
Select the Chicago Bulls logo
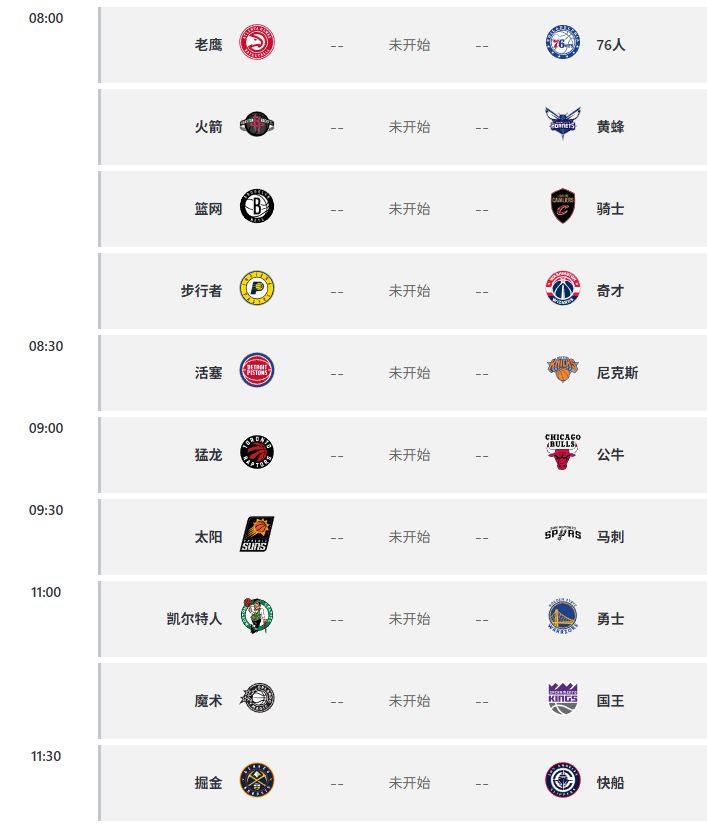pyautogui.click(x=562, y=453)
